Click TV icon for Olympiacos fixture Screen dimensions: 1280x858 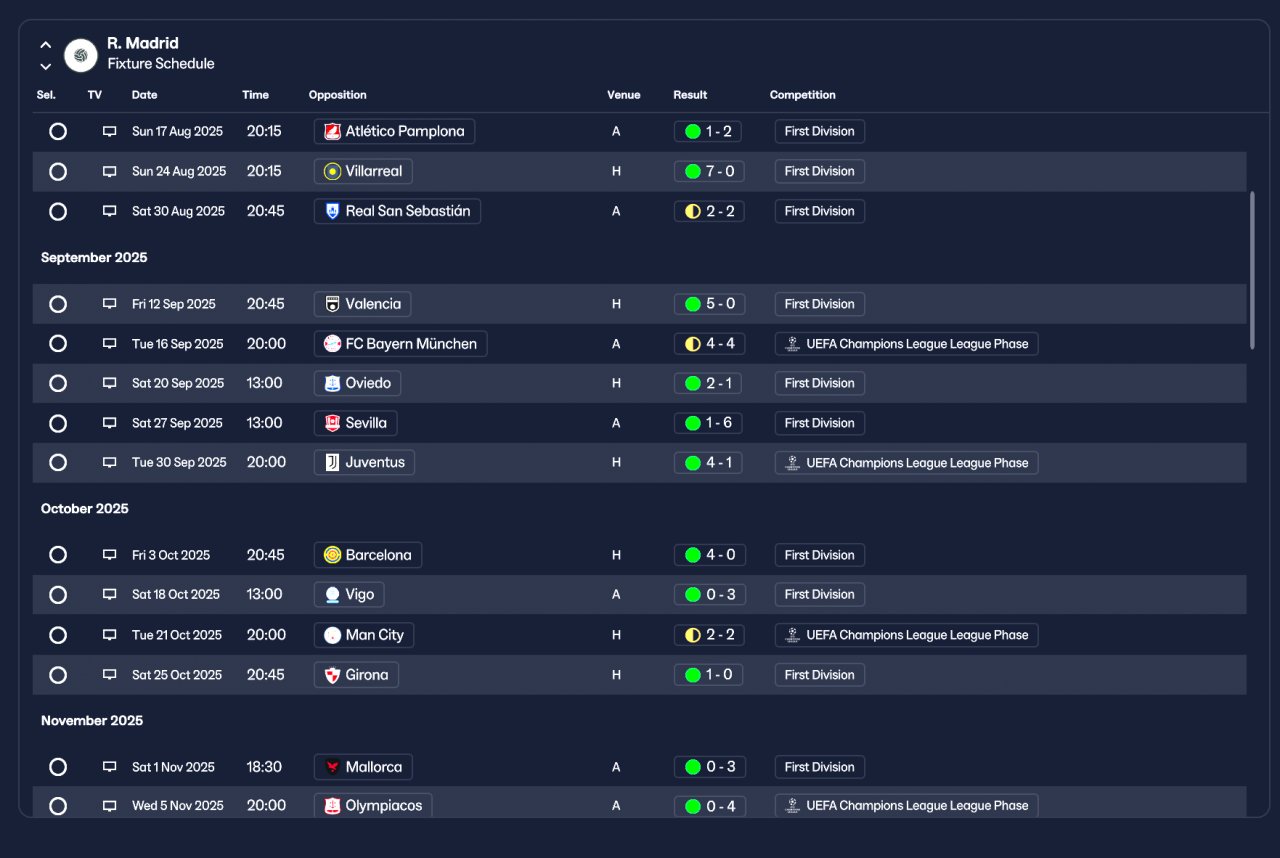tap(110, 806)
